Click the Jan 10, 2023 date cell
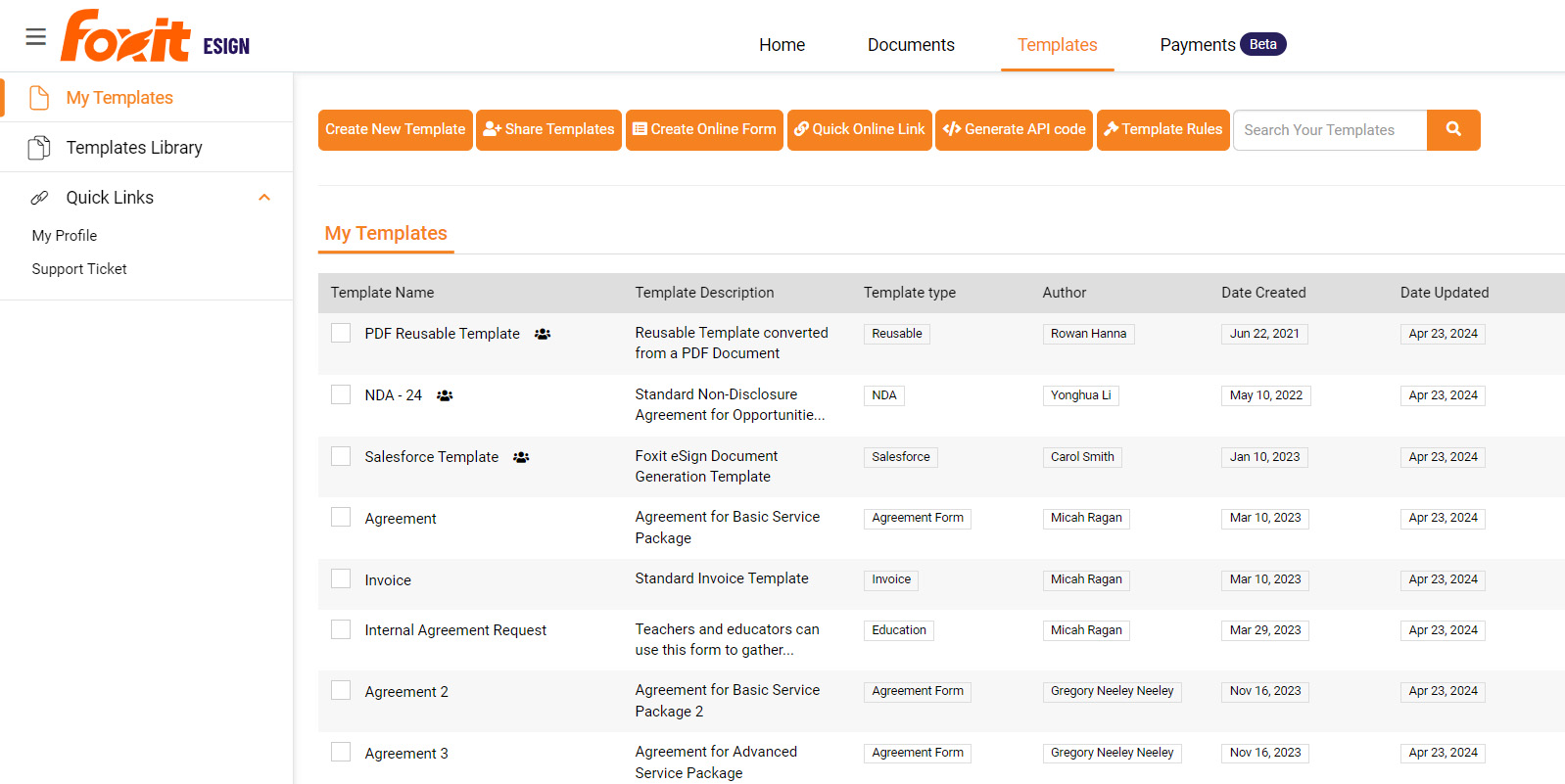 [x=1265, y=457]
